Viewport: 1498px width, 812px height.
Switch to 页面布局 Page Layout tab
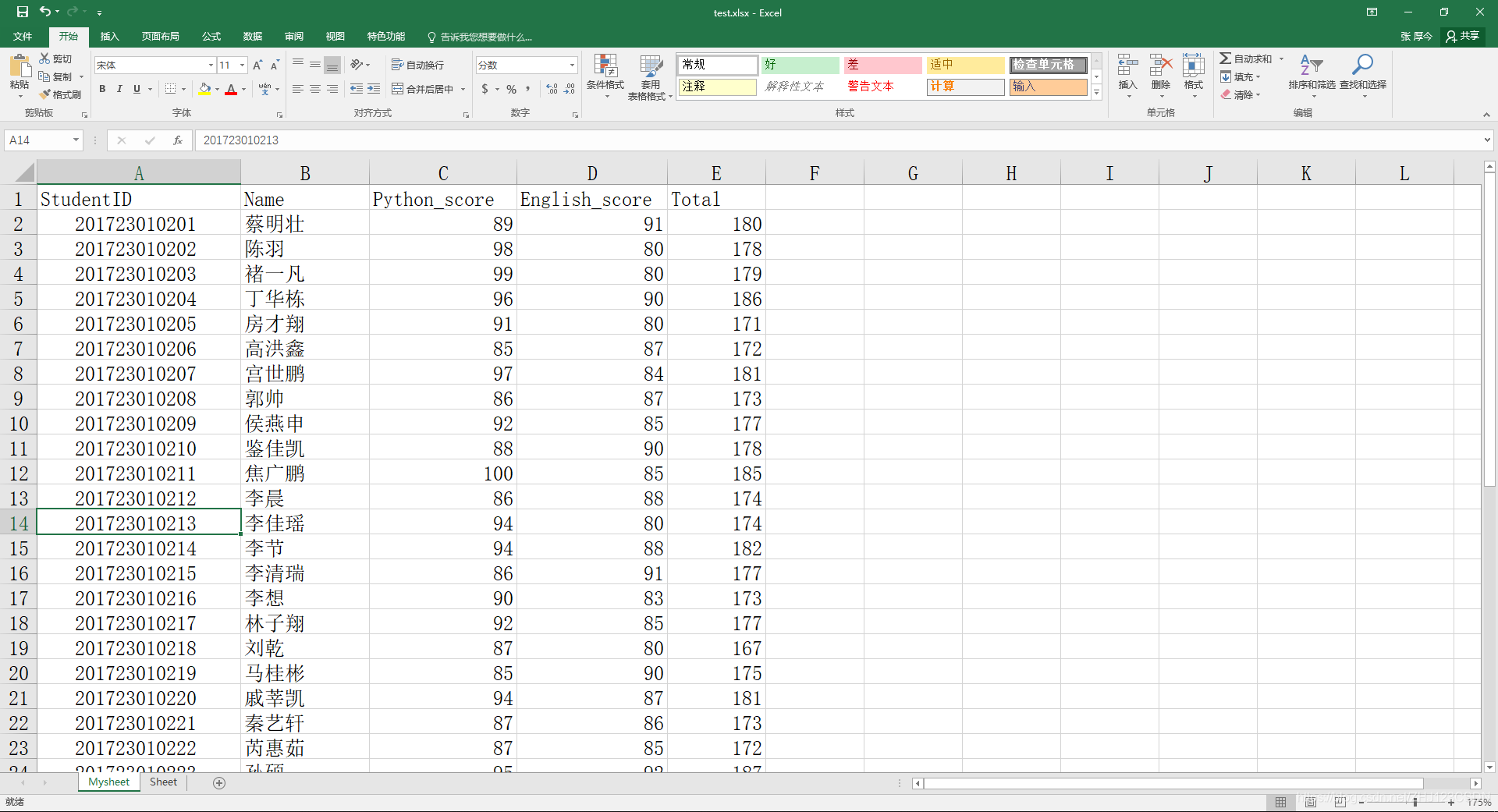(161, 37)
